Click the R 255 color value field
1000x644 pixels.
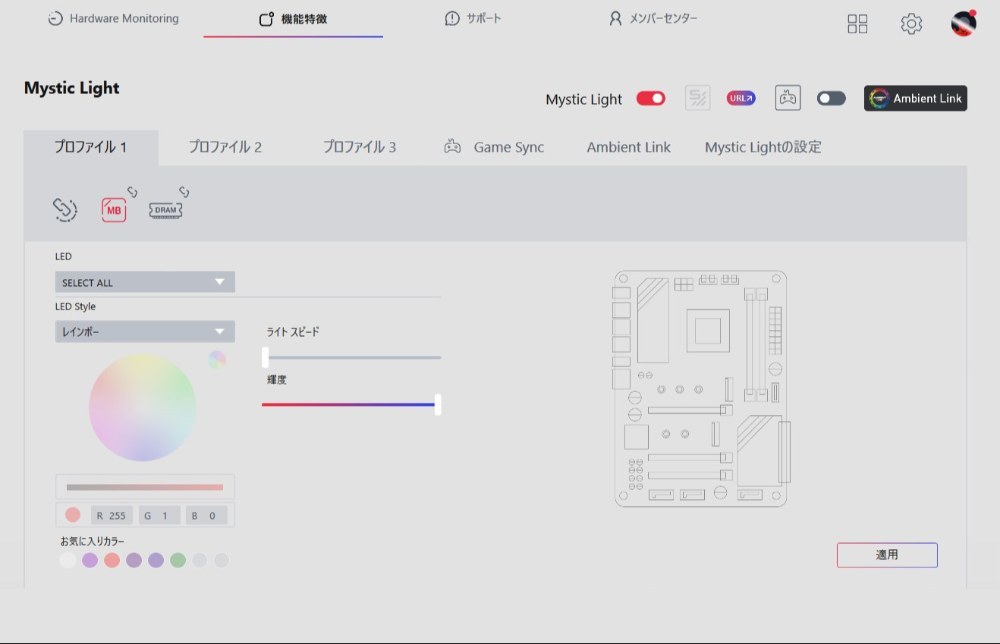(112, 515)
